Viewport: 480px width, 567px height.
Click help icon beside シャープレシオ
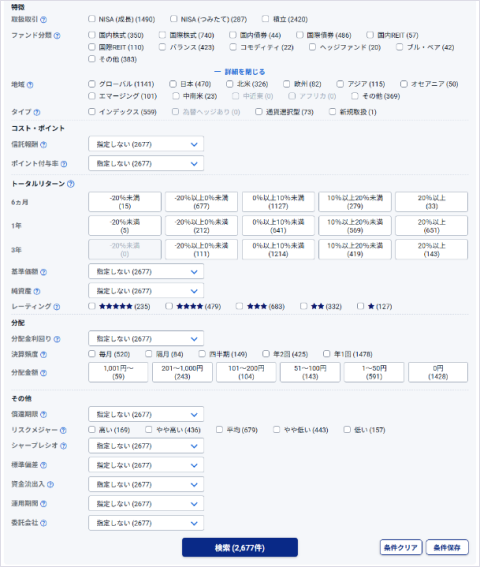pos(63,446)
